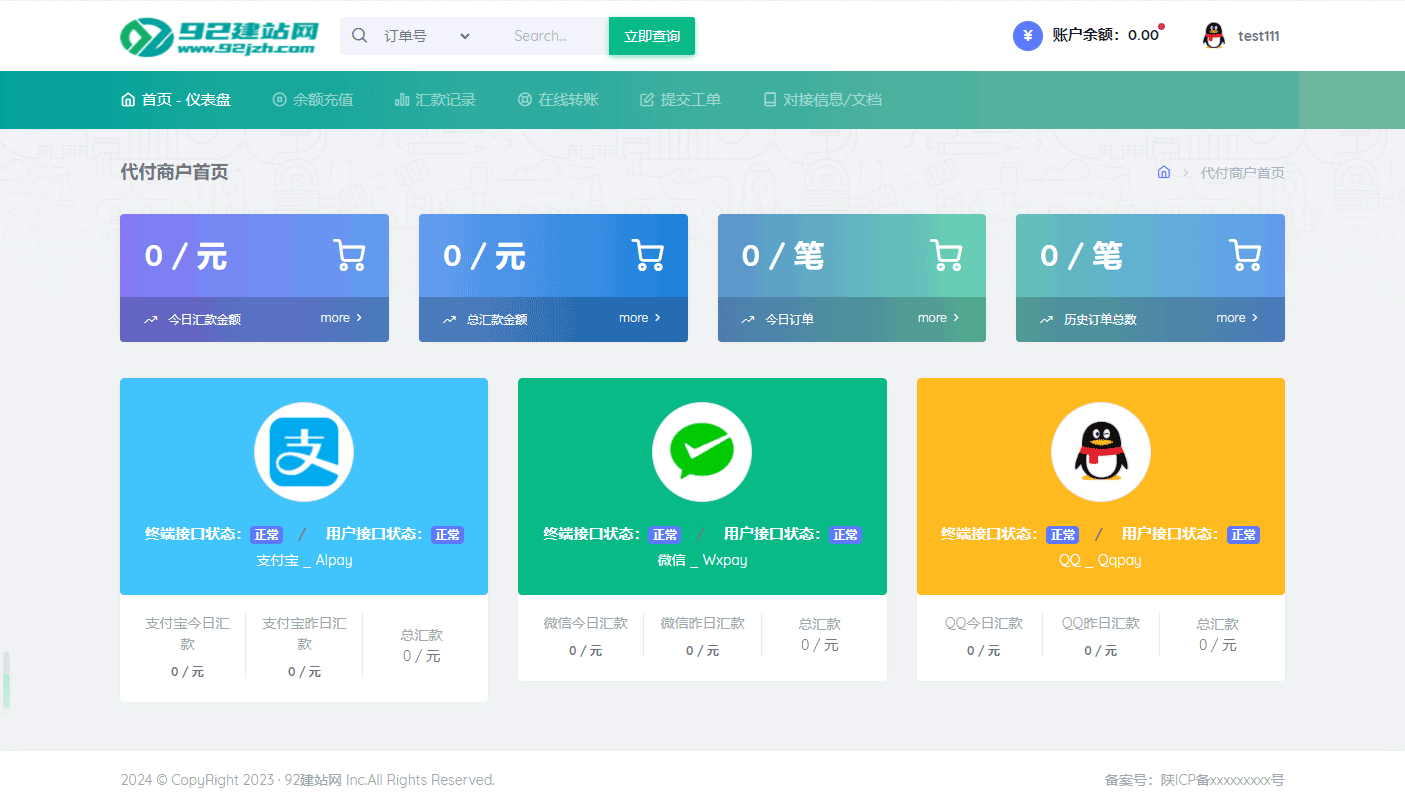Click 用户接口状态 正常 badge on Alipay card

pyautogui.click(x=447, y=535)
